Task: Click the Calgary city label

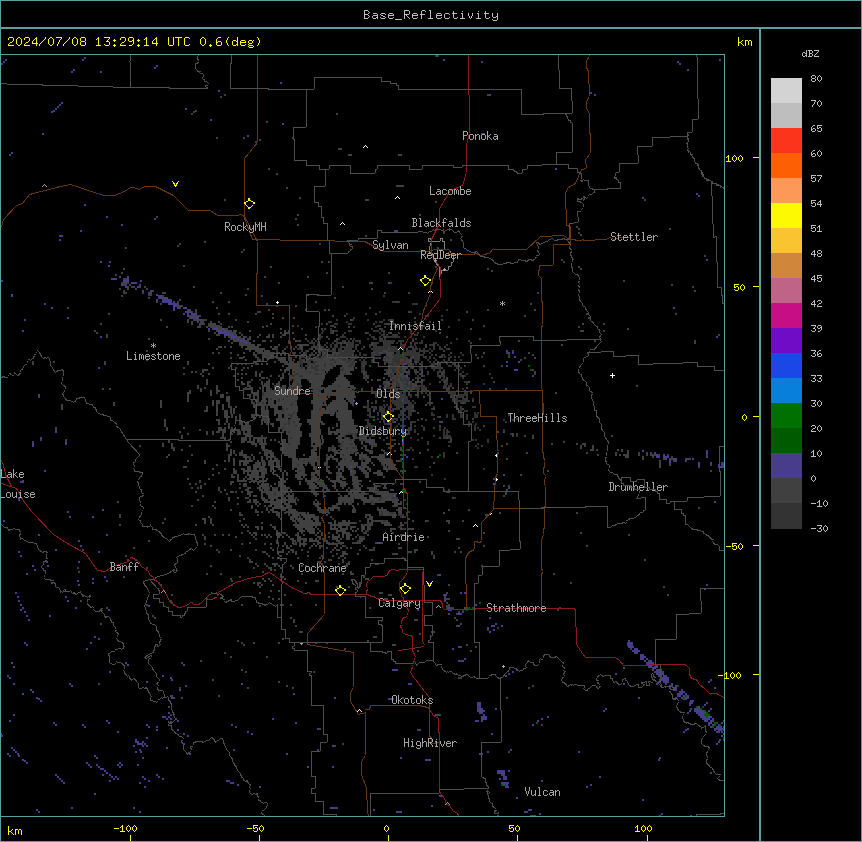Action: [399, 603]
